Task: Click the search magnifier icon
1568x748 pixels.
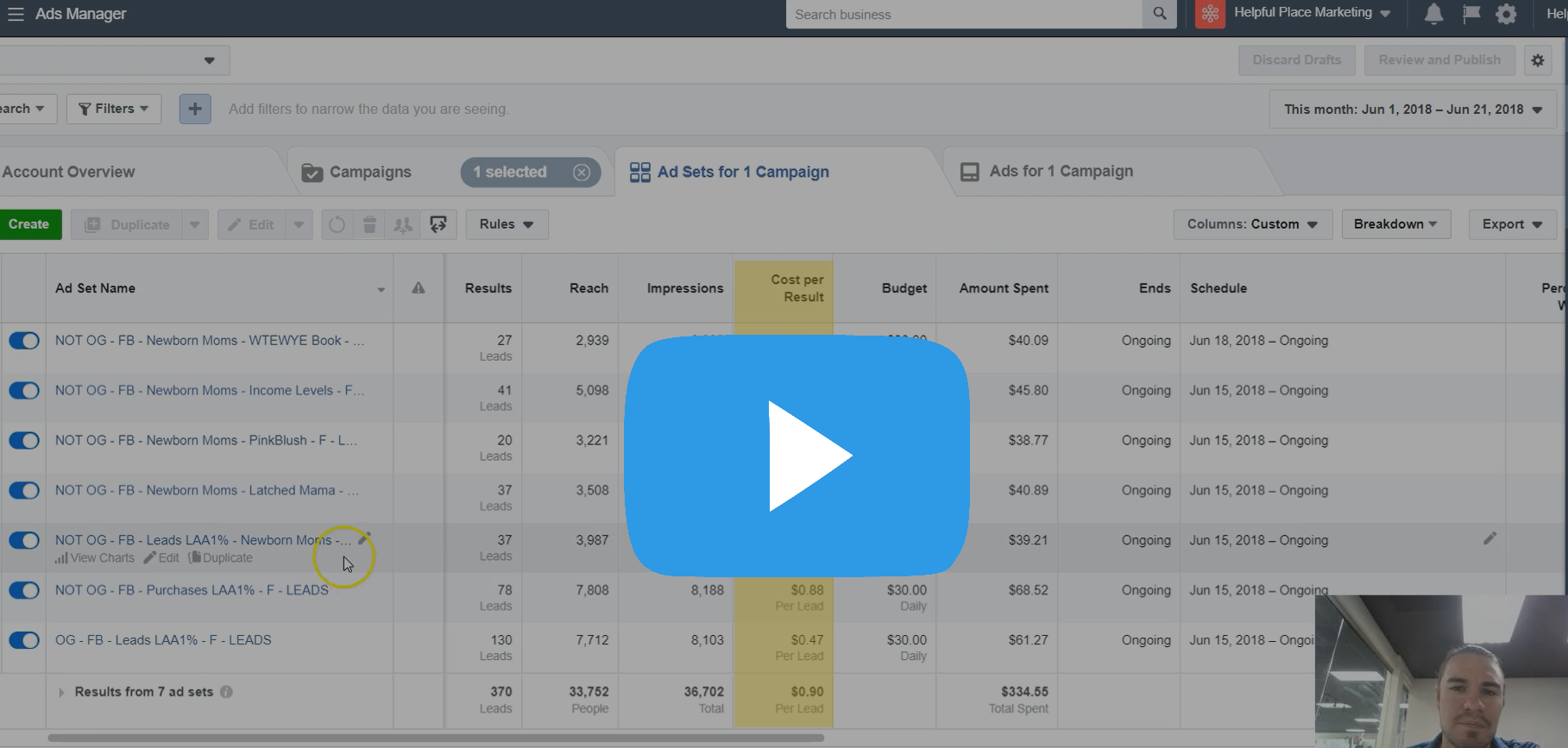Action: pos(1159,14)
